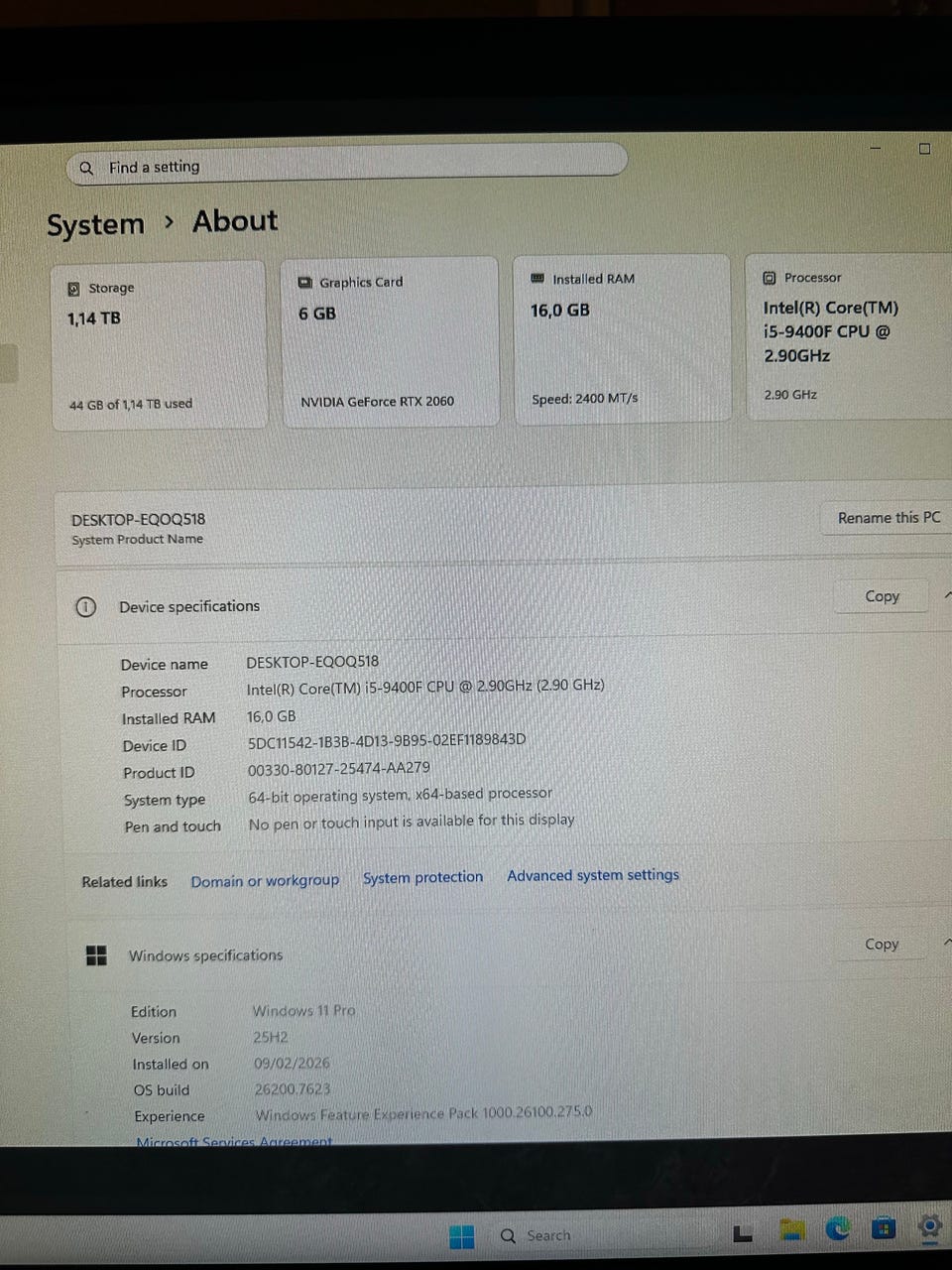Click the 44 GB of 1,14 TB used text

pyautogui.click(x=131, y=404)
